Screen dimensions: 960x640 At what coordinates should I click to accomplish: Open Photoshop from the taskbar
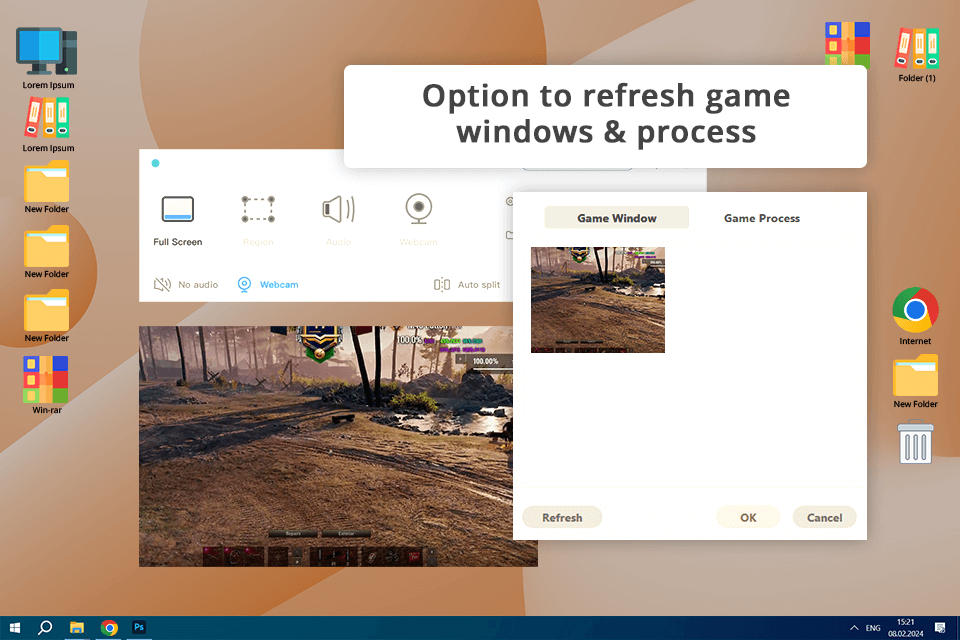pos(139,628)
